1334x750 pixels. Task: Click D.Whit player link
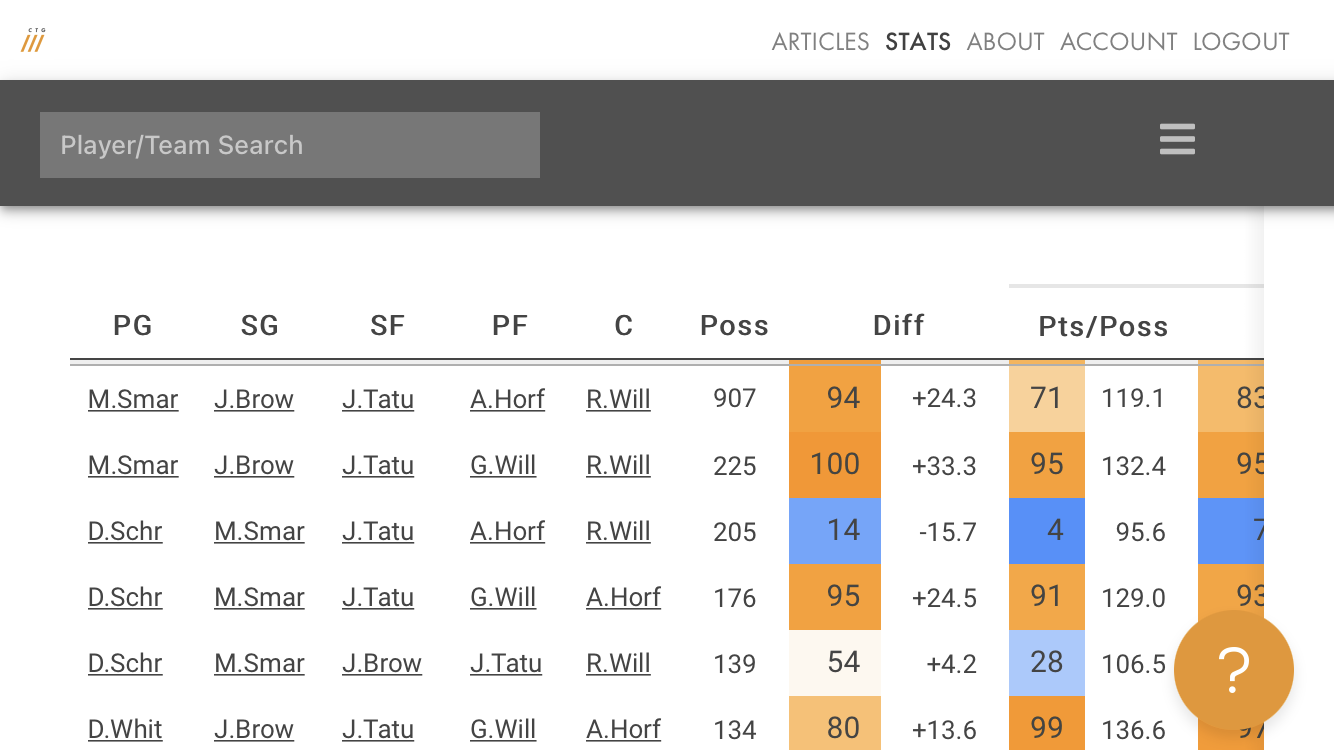pyautogui.click(x=125, y=729)
